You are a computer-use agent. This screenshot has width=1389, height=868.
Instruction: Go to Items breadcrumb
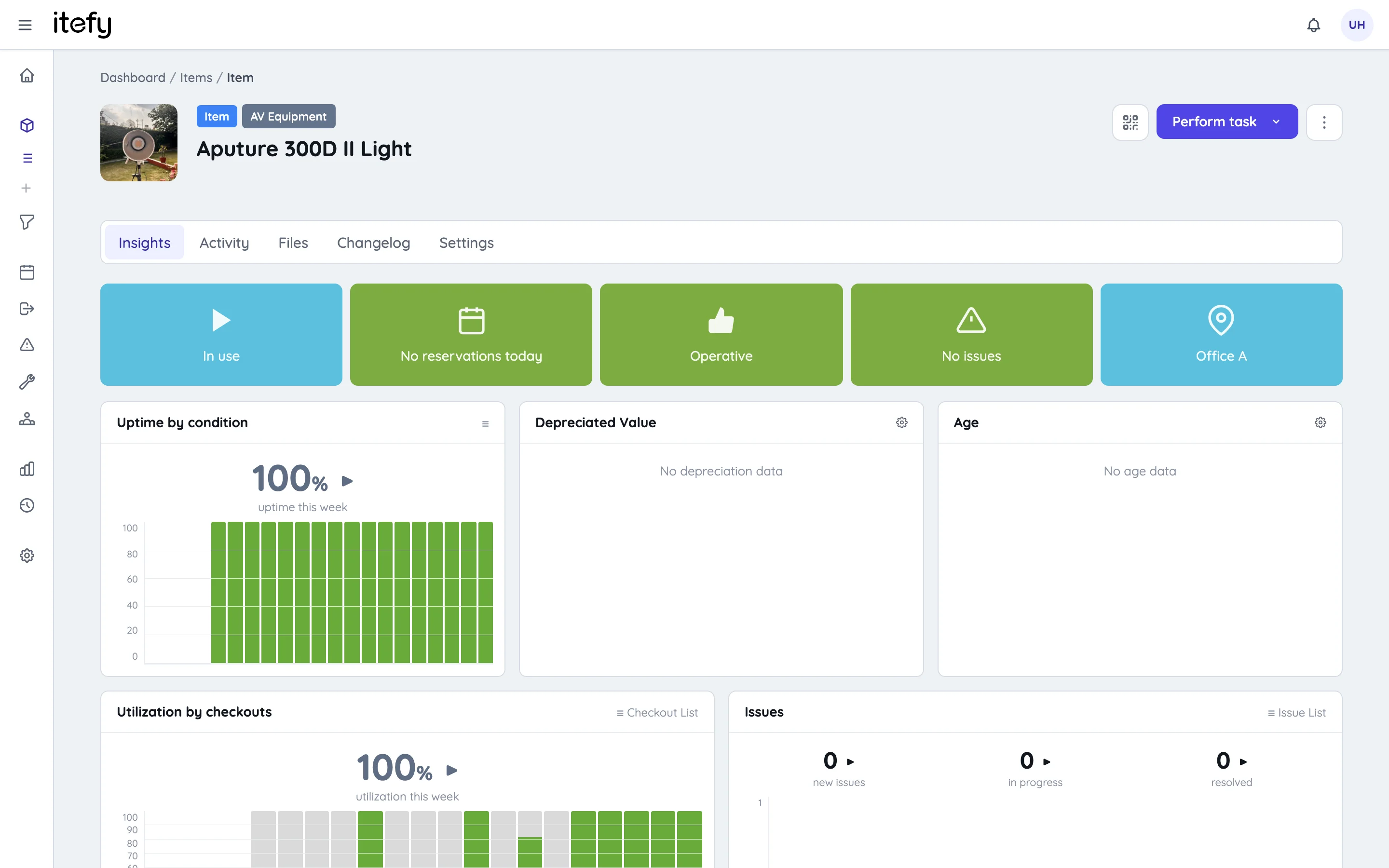196,78
